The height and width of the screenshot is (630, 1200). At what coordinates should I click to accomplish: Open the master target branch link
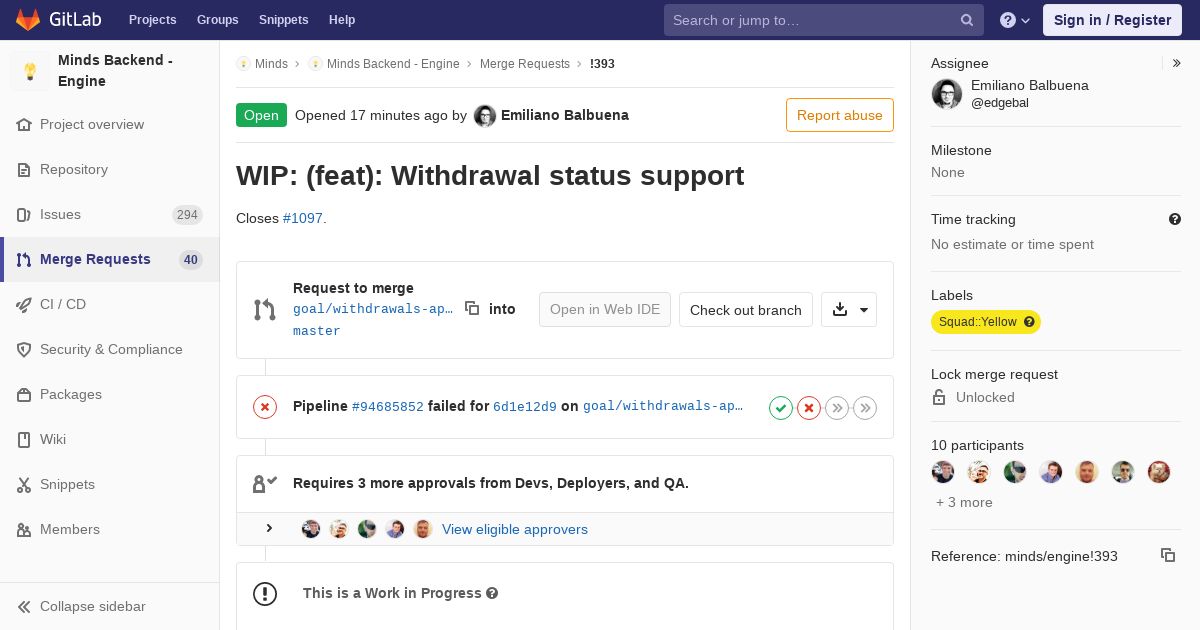[x=317, y=331]
